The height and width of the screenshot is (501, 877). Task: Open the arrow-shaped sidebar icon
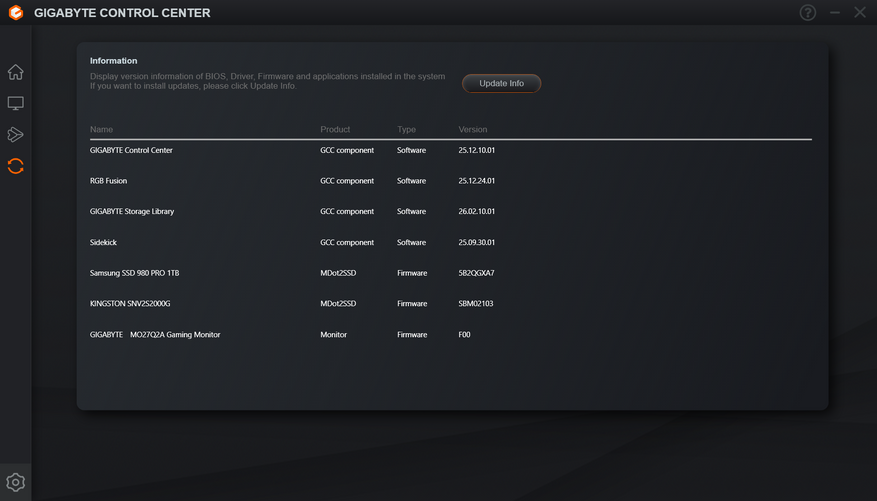point(15,134)
